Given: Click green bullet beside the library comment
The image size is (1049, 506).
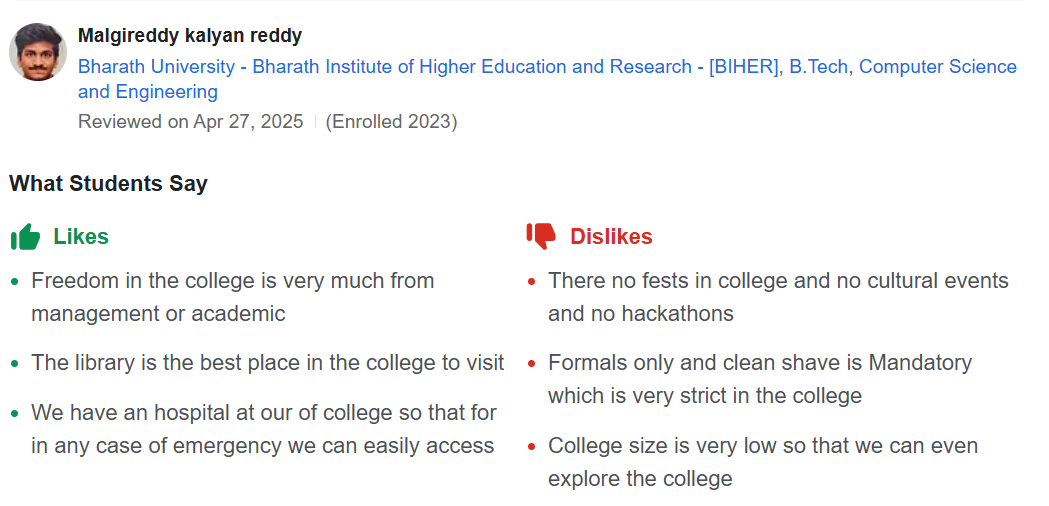Looking at the screenshot, I should (x=14, y=363).
